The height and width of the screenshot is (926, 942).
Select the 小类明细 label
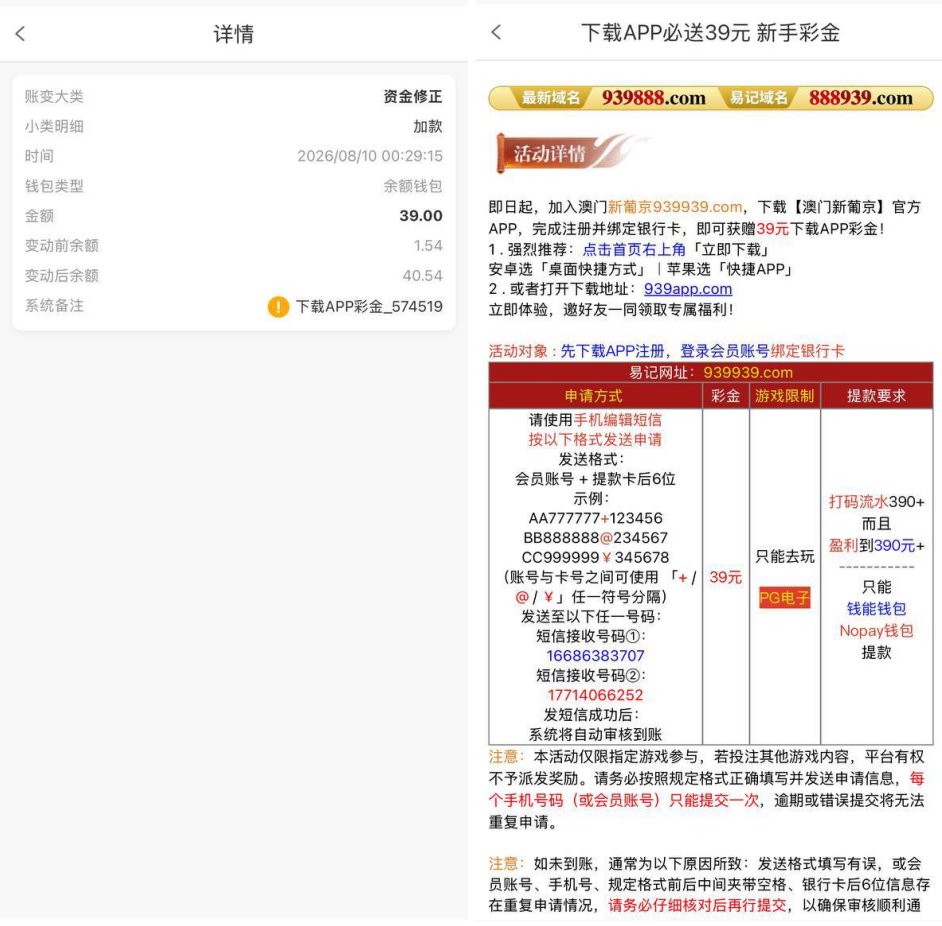(54, 126)
